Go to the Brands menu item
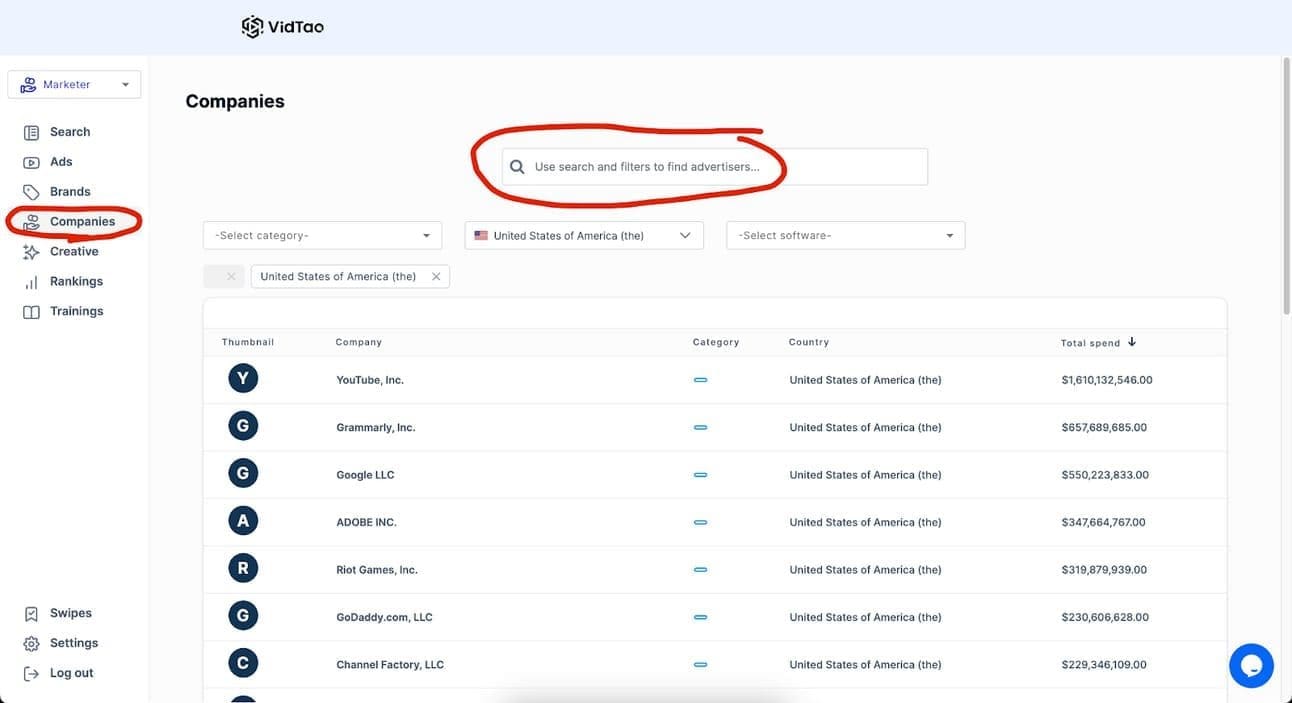This screenshot has height=703, width=1292. pyautogui.click(x=70, y=192)
